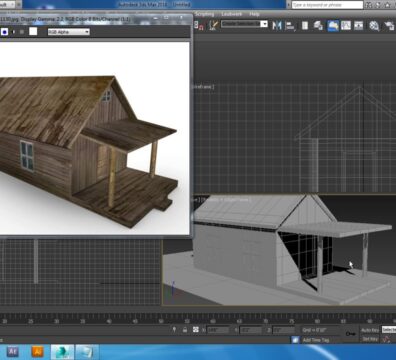Image resolution: width=396 pixels, height=360 pixels.
Task: Click the keyword search input field
Action: pos(327,5)
